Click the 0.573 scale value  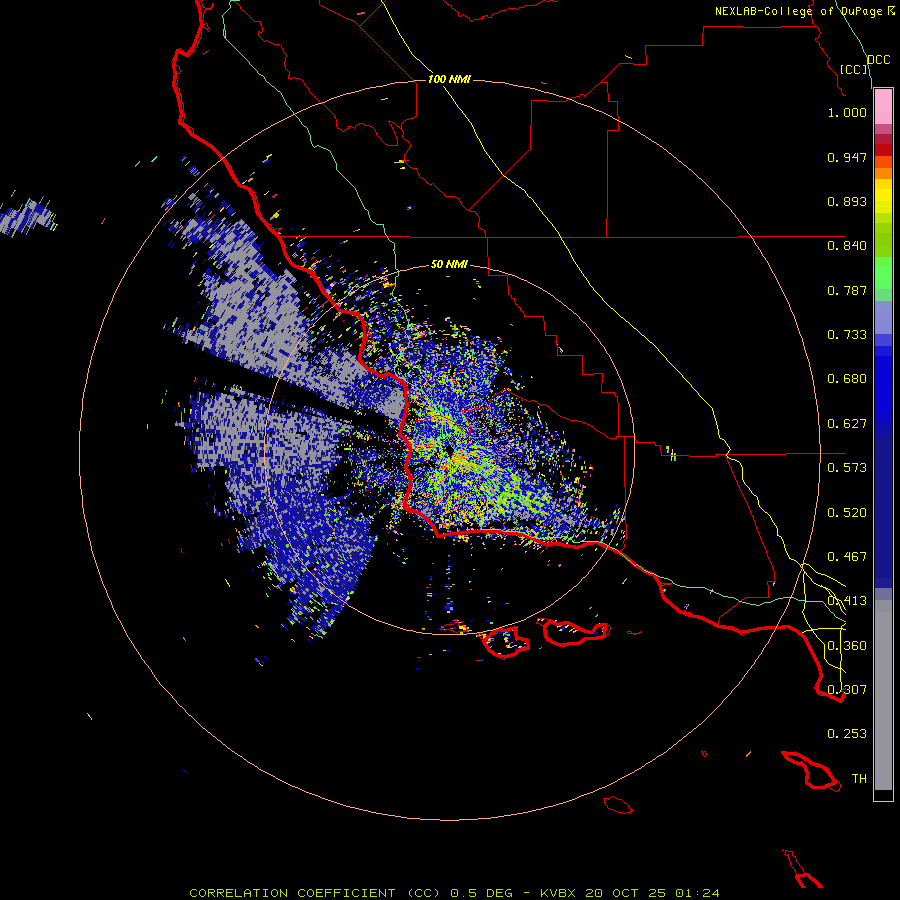coord(847,468)
